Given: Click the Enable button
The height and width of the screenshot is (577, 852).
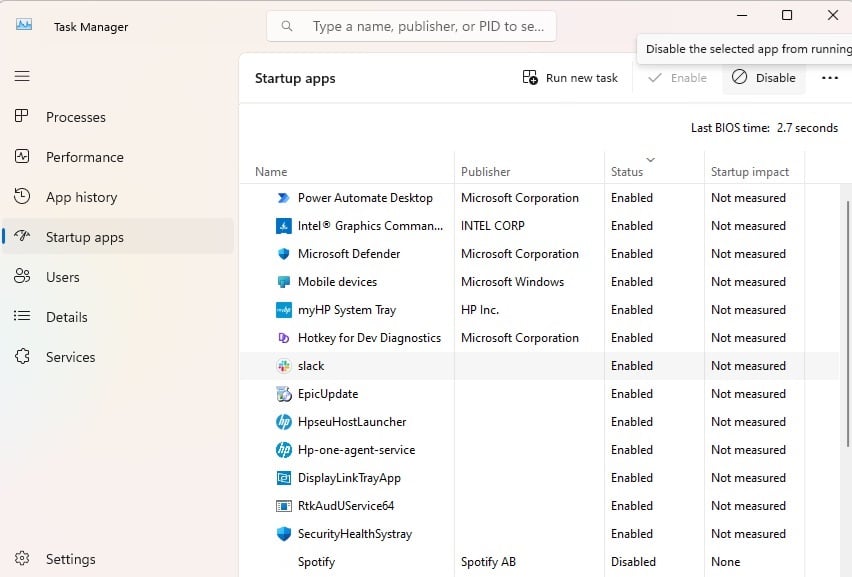Looking at the screenshot, I should coord(678,78).
